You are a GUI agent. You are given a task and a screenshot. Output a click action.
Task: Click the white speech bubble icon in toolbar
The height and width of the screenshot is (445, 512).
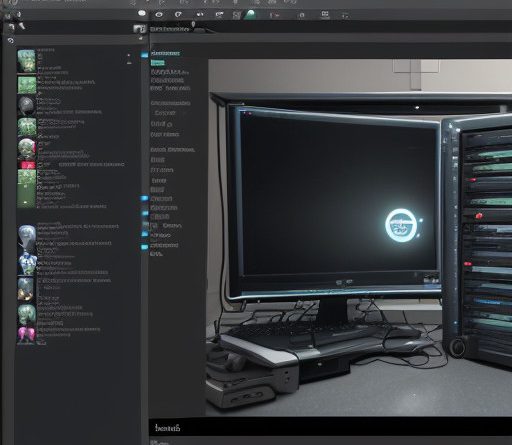pyautogui.click(x=142, y=13)
